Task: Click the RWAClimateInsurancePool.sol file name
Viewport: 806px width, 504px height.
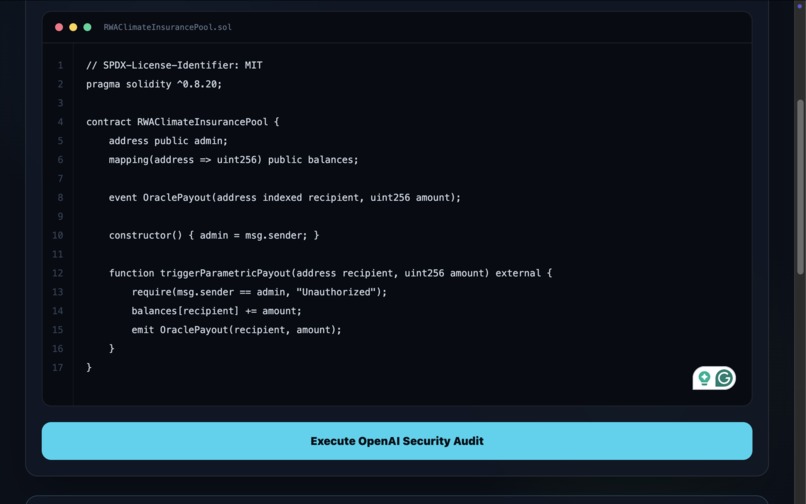Action: click(x=168, y=27)
